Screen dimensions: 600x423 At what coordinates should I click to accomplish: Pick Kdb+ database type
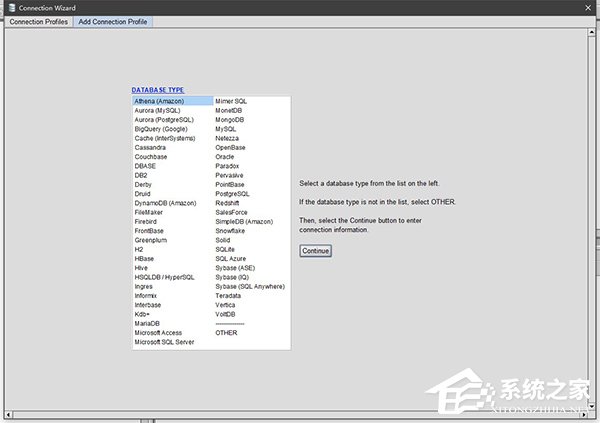click(x=142, y=314)
